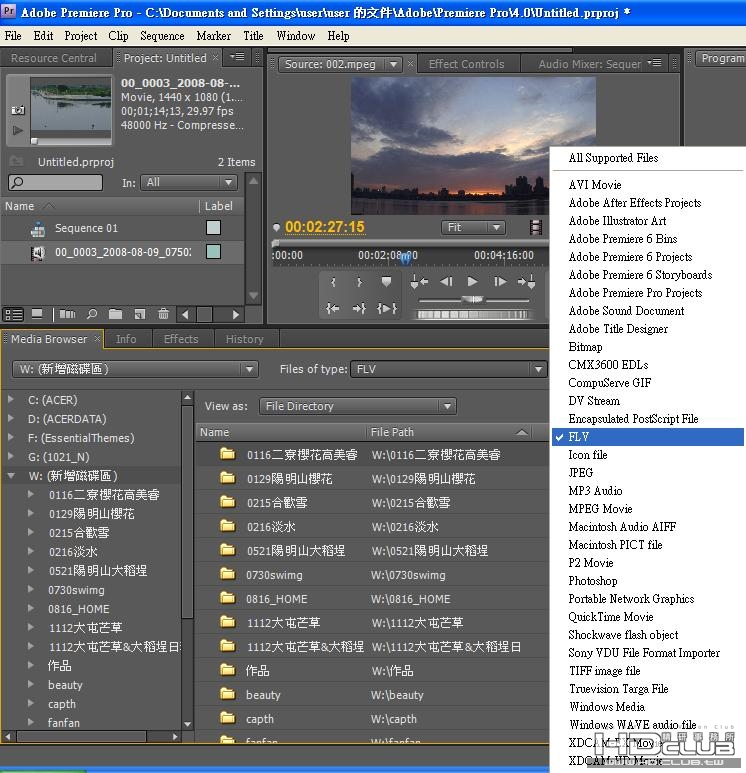
Task: Select All Supported Files option
Action: (x=613, y=158)
